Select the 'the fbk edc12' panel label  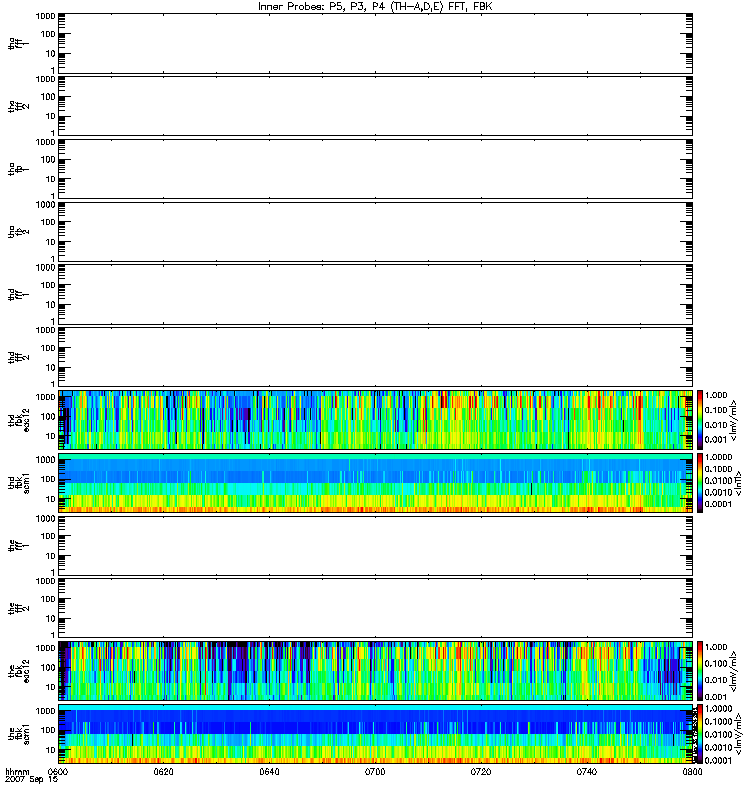19,671
